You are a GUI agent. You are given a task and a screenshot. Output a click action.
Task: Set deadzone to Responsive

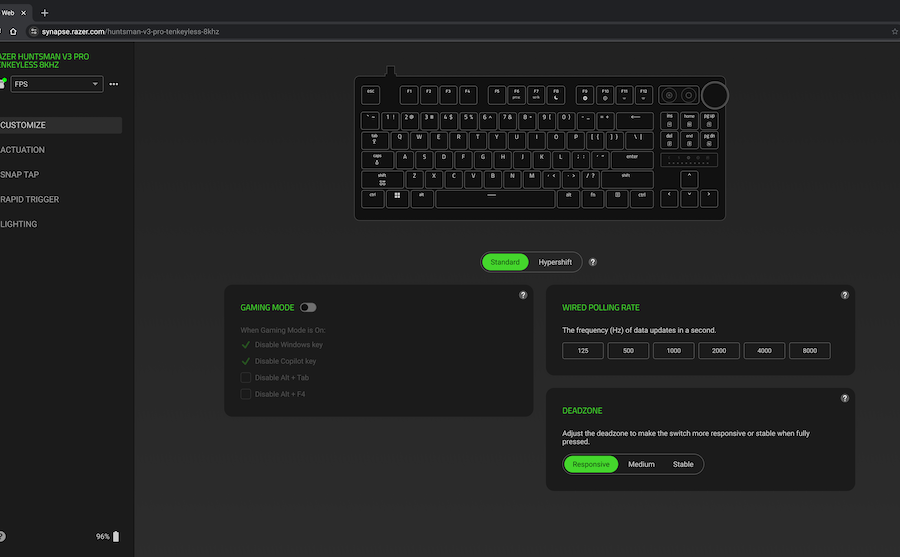[x=591, y=464]
